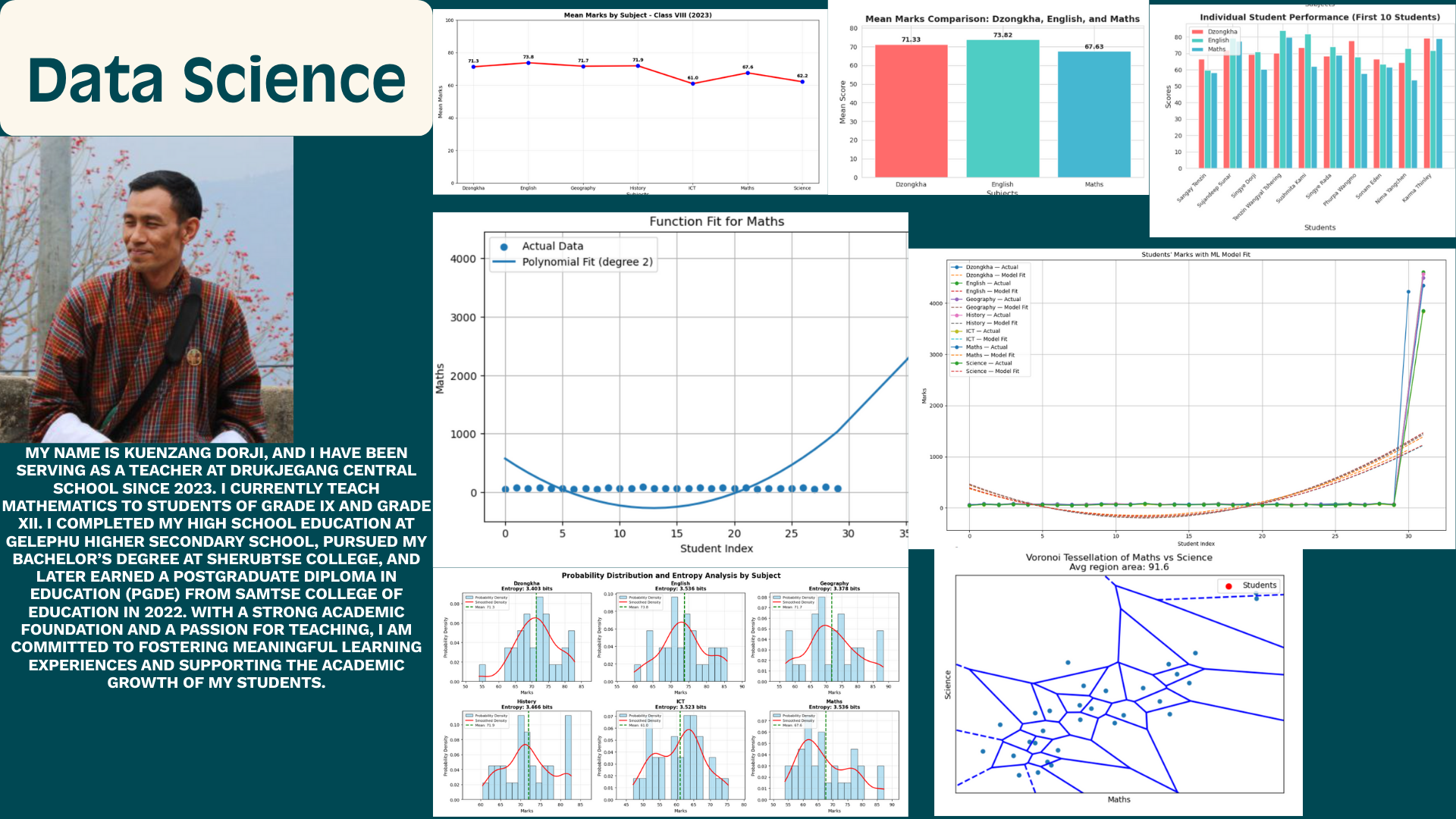Select the portrait photo of Kuenzang Dorji
Image resolution: width=1456 pixels, height=819 pixels.
[146, 290]
